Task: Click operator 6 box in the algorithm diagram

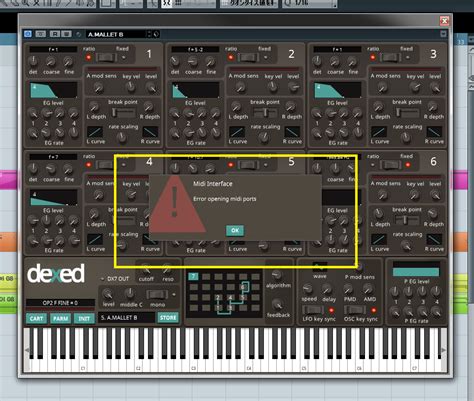Action: point(243,287)
